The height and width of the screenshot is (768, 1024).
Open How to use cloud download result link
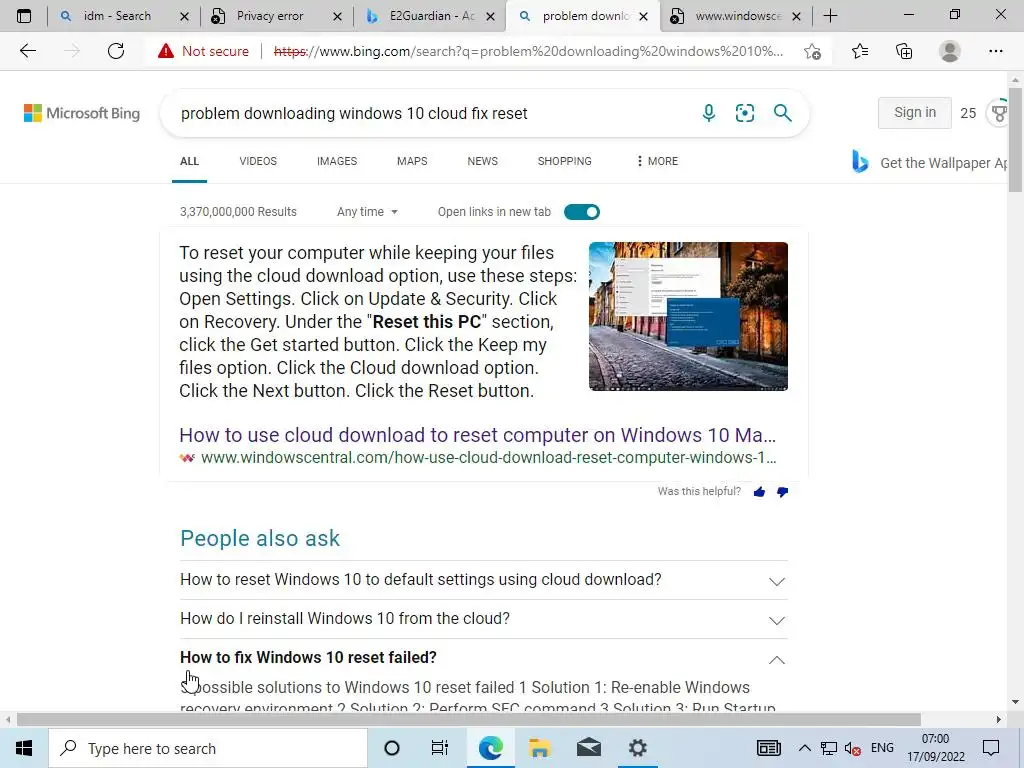coord(478,435)
